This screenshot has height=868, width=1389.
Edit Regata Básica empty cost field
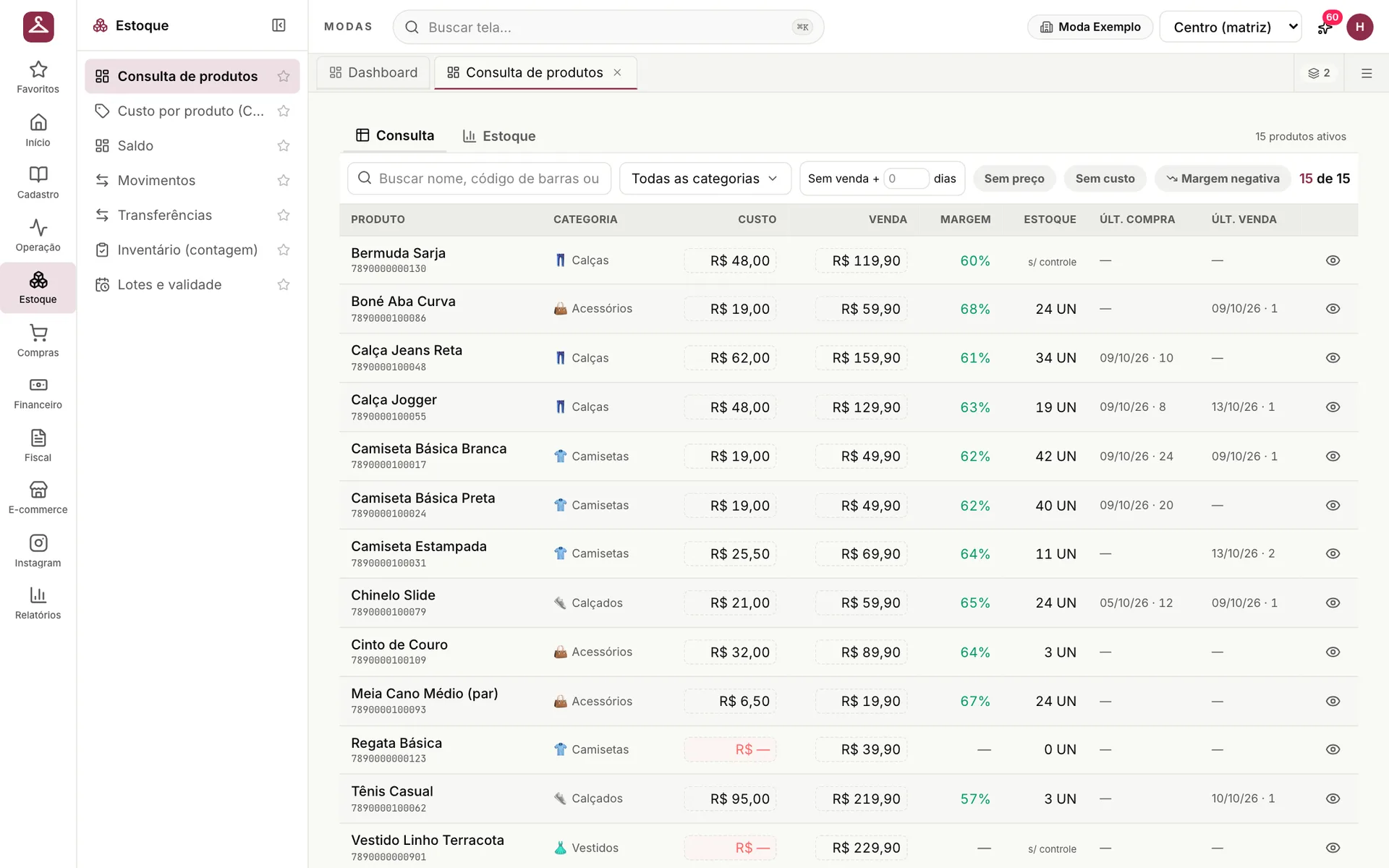(730, 749)
